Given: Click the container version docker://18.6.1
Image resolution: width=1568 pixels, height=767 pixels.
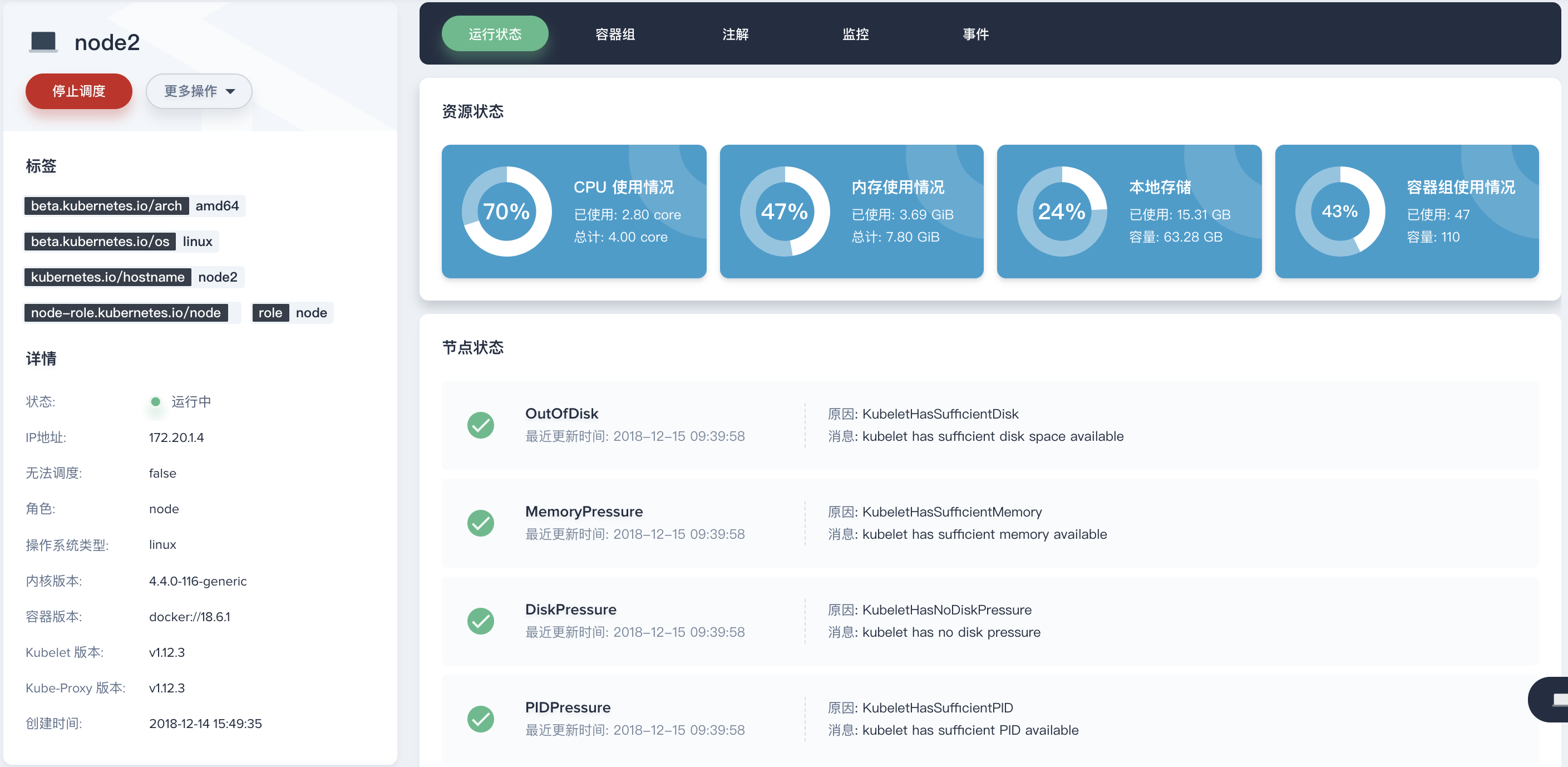Looking at the screenshot, I should (x=189, y=617).
